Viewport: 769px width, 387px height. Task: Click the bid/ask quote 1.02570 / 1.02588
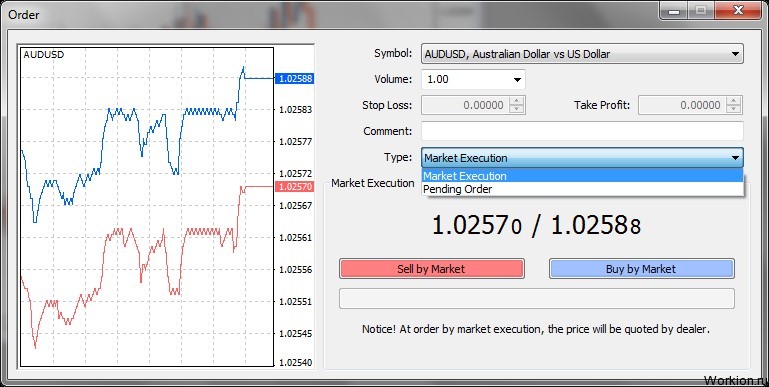(537, 226)
